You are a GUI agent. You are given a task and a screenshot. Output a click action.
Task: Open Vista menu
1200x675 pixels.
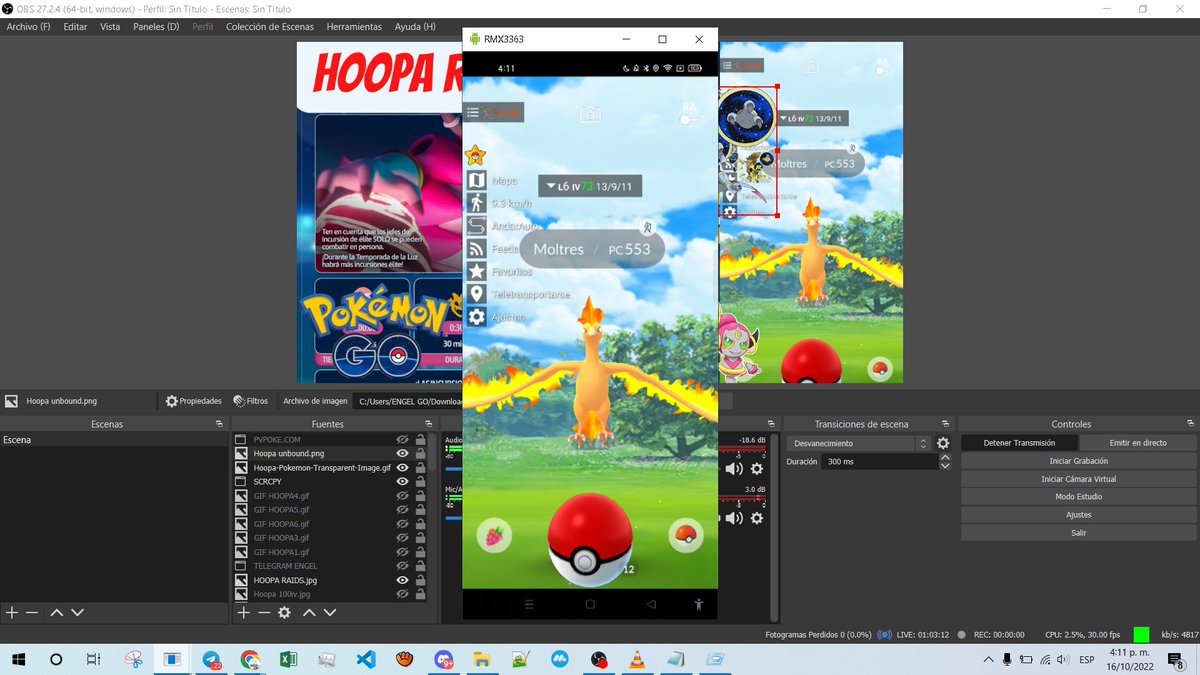point(110,26)
